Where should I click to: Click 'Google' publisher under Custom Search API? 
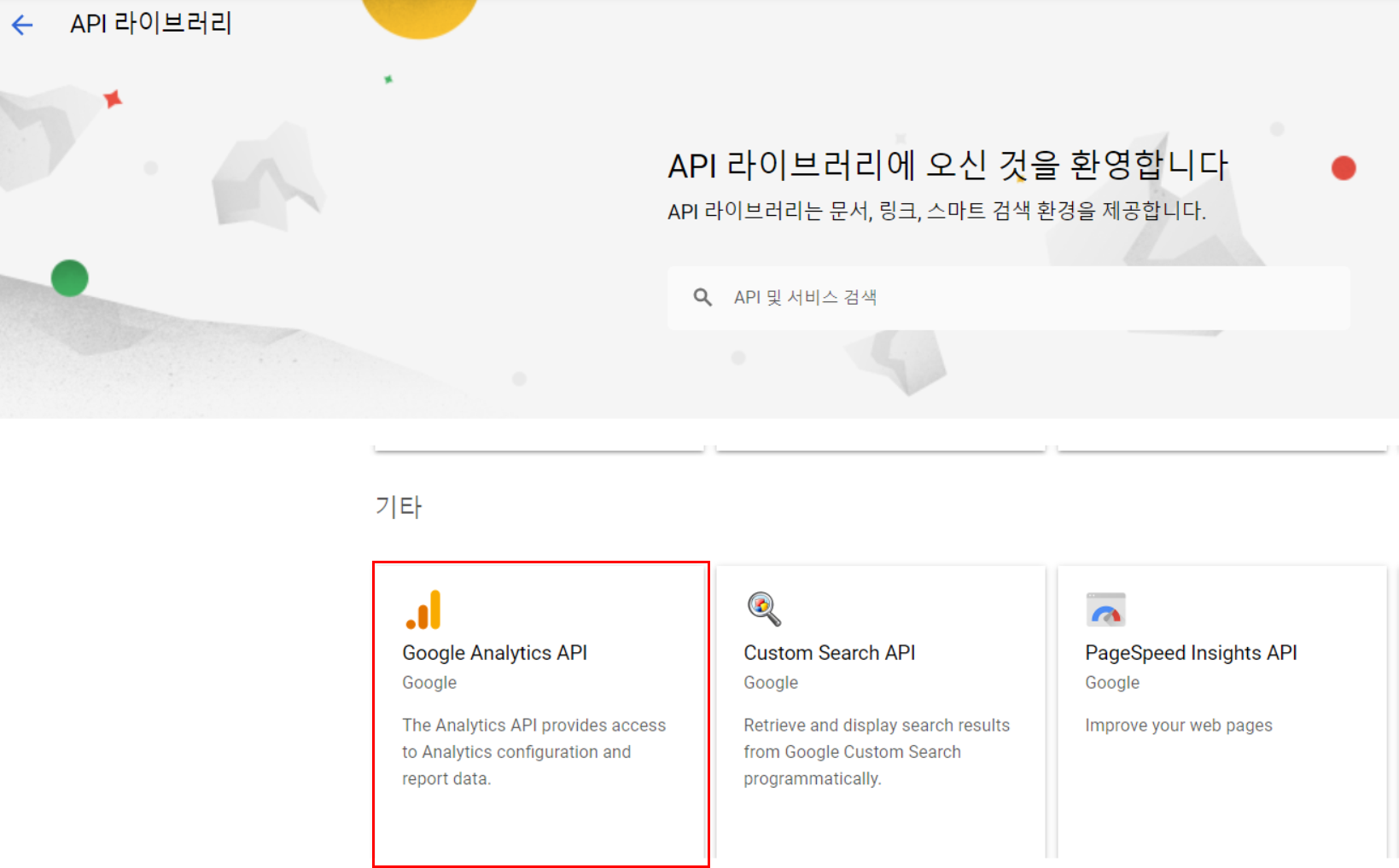(x=771, y=683)
